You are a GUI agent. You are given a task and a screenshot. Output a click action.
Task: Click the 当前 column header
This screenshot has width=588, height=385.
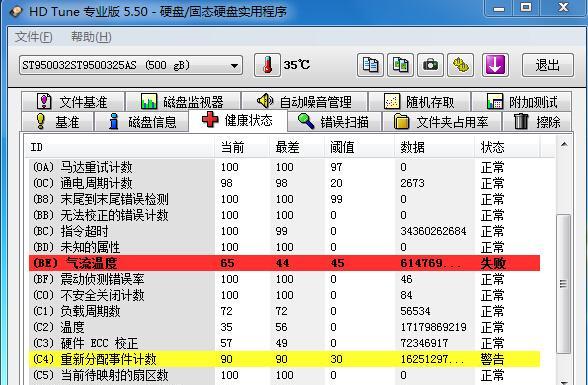click(x=242, y=147)
